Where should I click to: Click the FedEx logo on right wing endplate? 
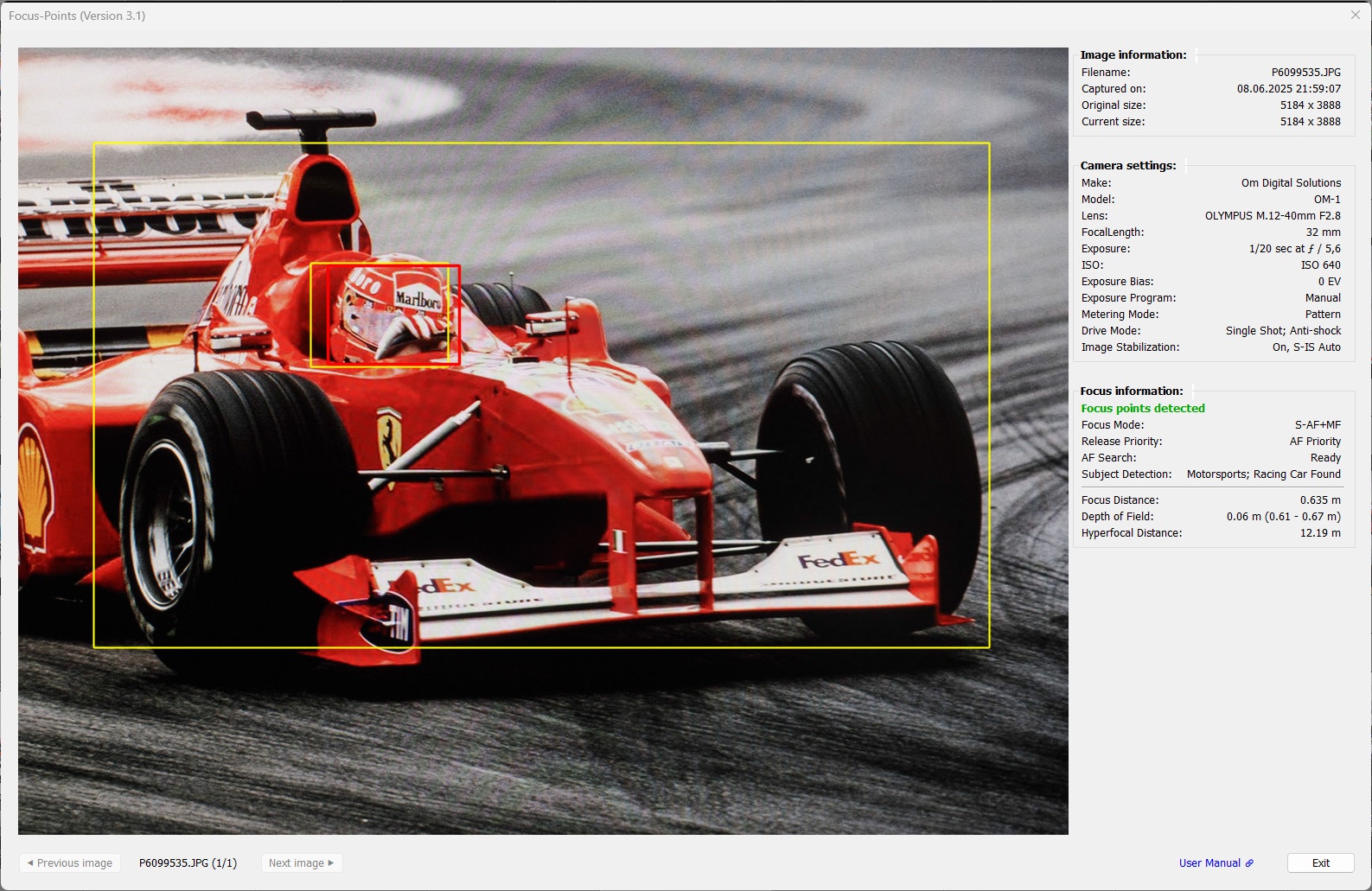[836, 560]
